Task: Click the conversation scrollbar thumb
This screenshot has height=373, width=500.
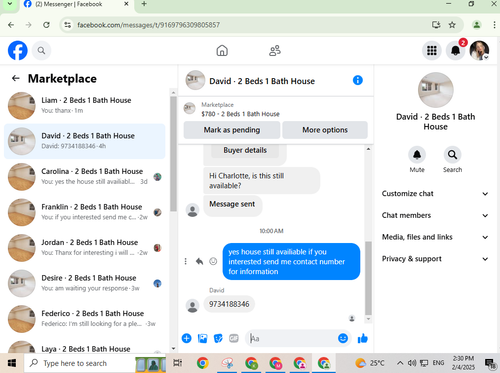Action: tap(368, 278)
